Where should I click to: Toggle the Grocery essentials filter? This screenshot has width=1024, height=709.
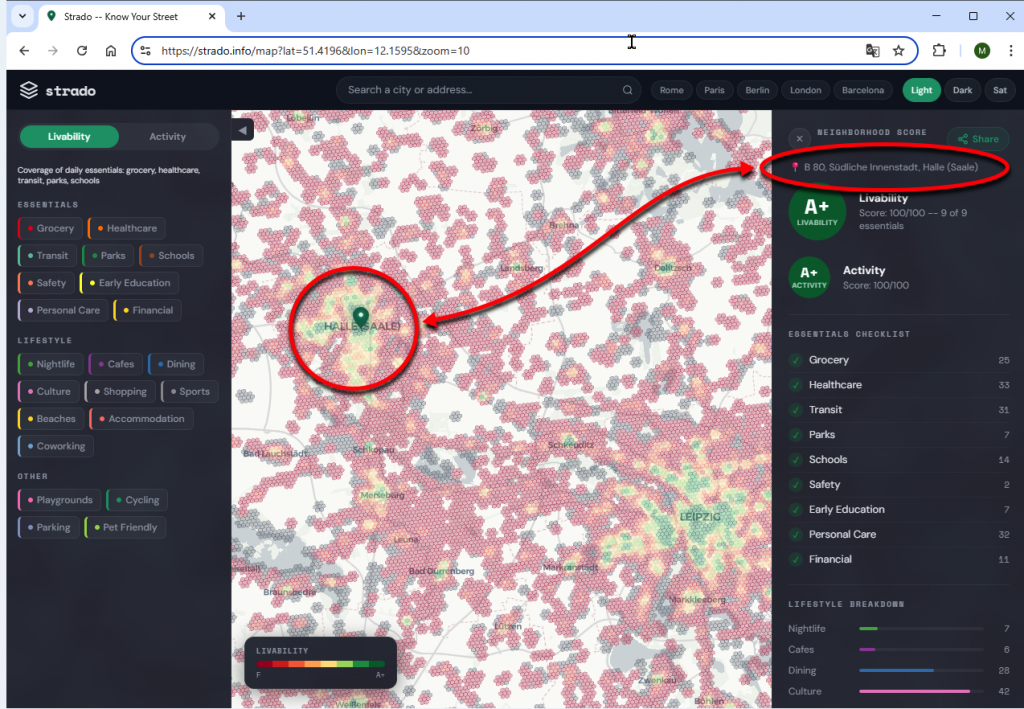click(50, 228)
